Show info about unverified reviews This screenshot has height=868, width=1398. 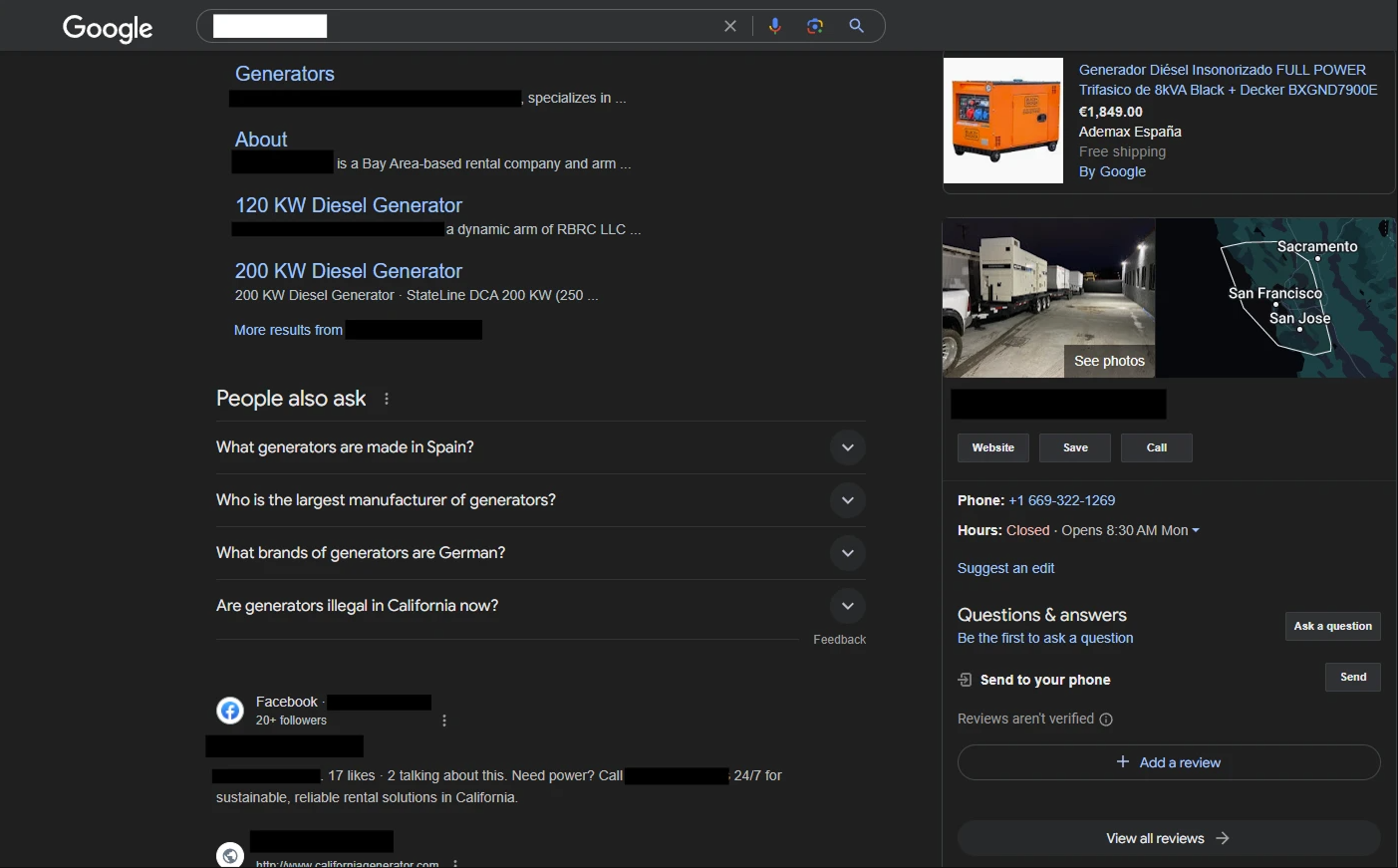[x=1106, y=720]
